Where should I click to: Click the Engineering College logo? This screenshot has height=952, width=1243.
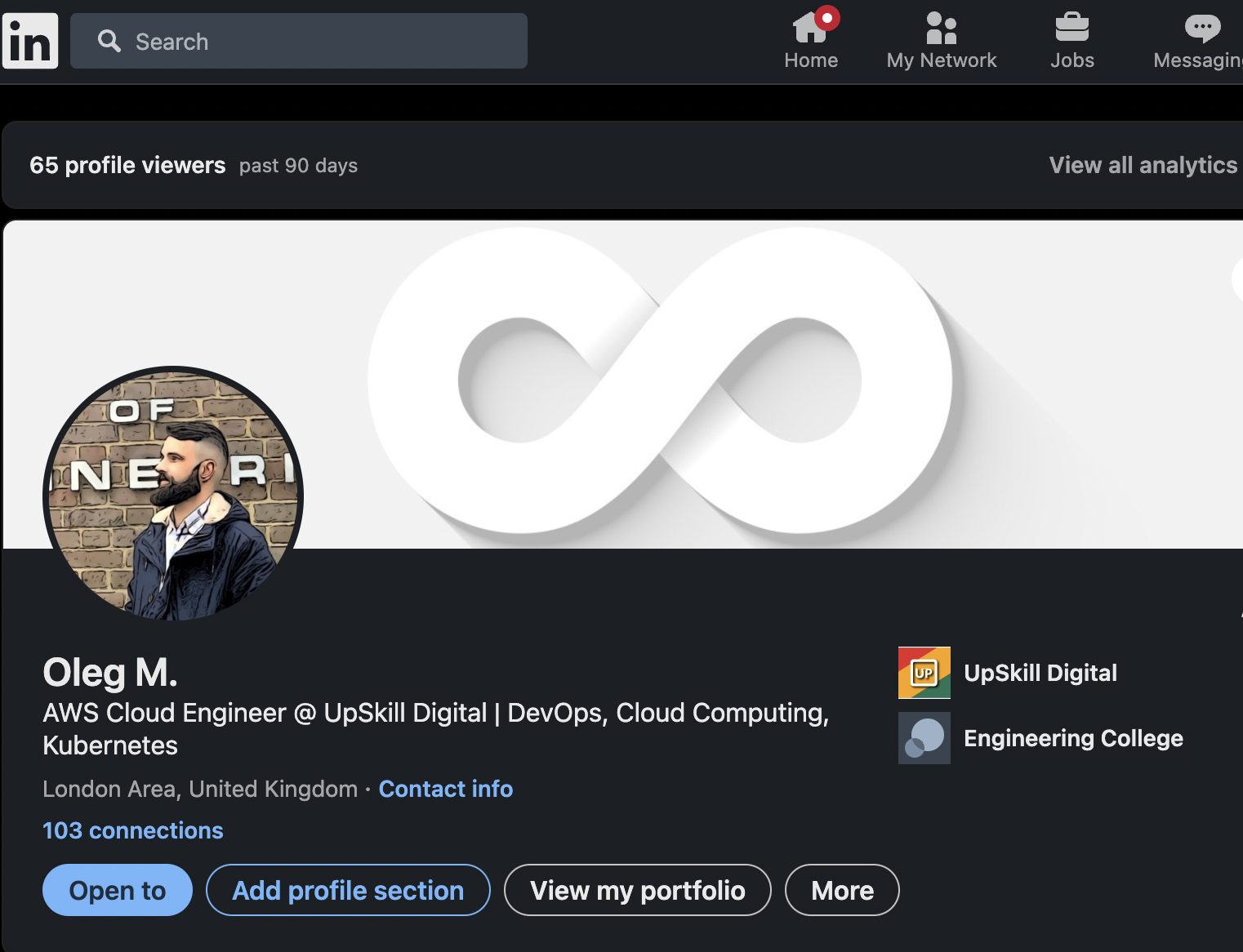924,738
